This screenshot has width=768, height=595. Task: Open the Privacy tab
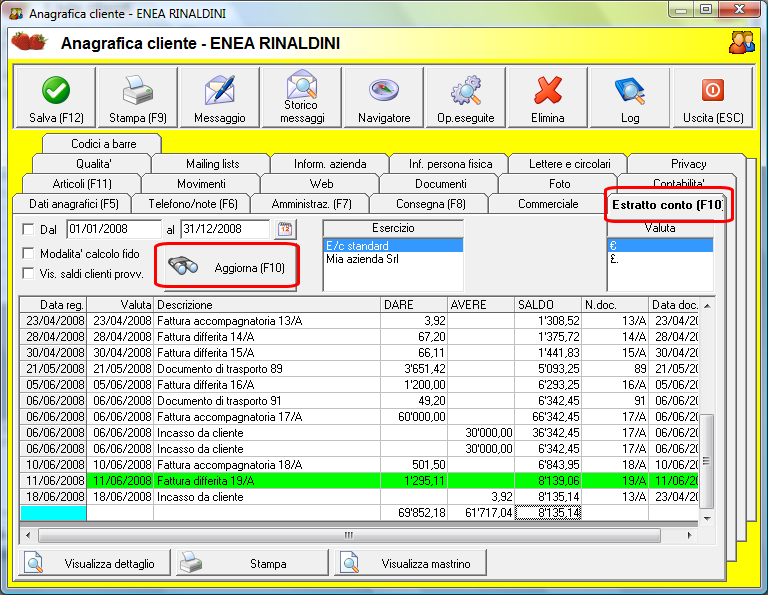tap(688, 164)
